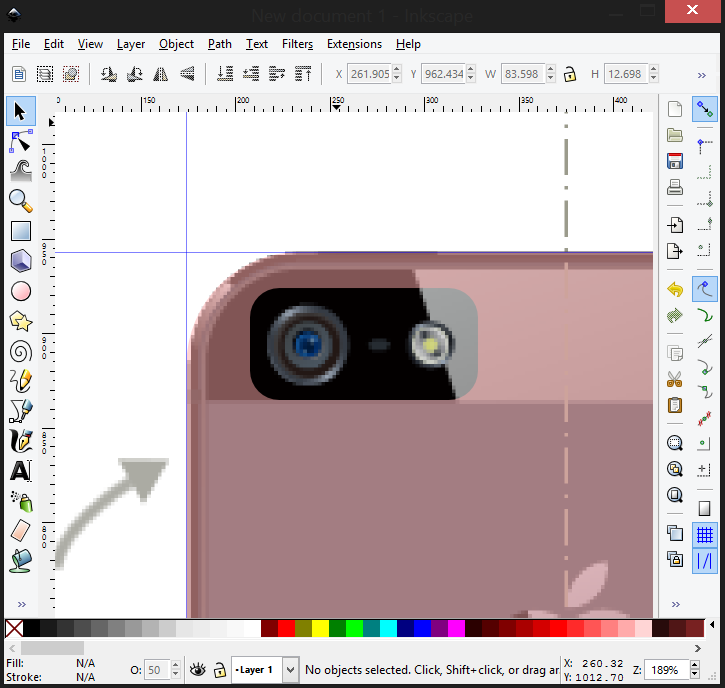Open the Edit menu

coord(54,44)
